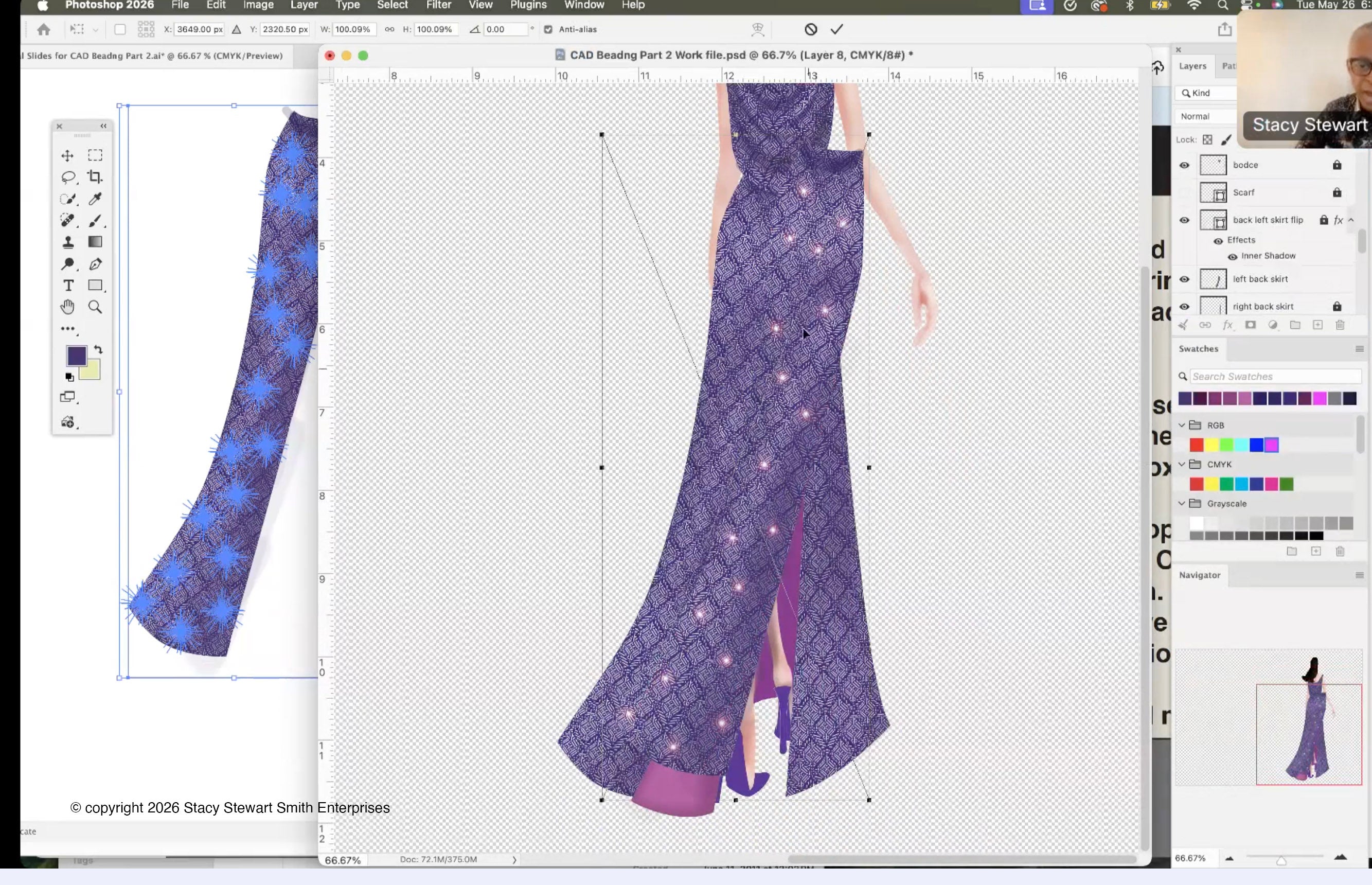Create new adjustment layer icon
Screen dimensions: 1372x885
(x=1273, y=325)
